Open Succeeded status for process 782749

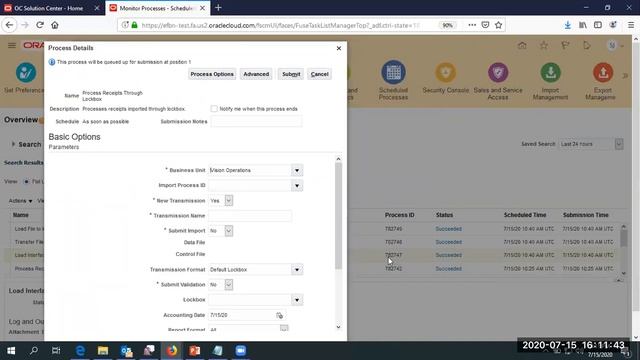click(448, 229)
